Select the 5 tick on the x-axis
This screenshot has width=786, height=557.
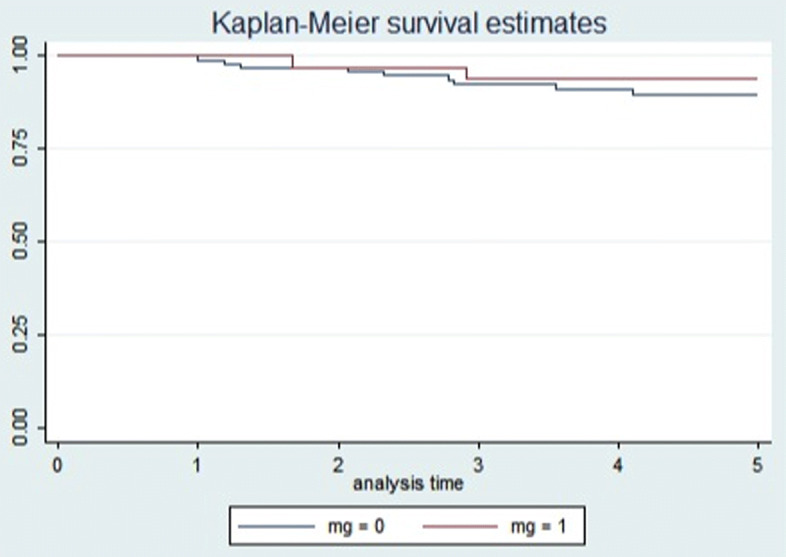point(758,465)
